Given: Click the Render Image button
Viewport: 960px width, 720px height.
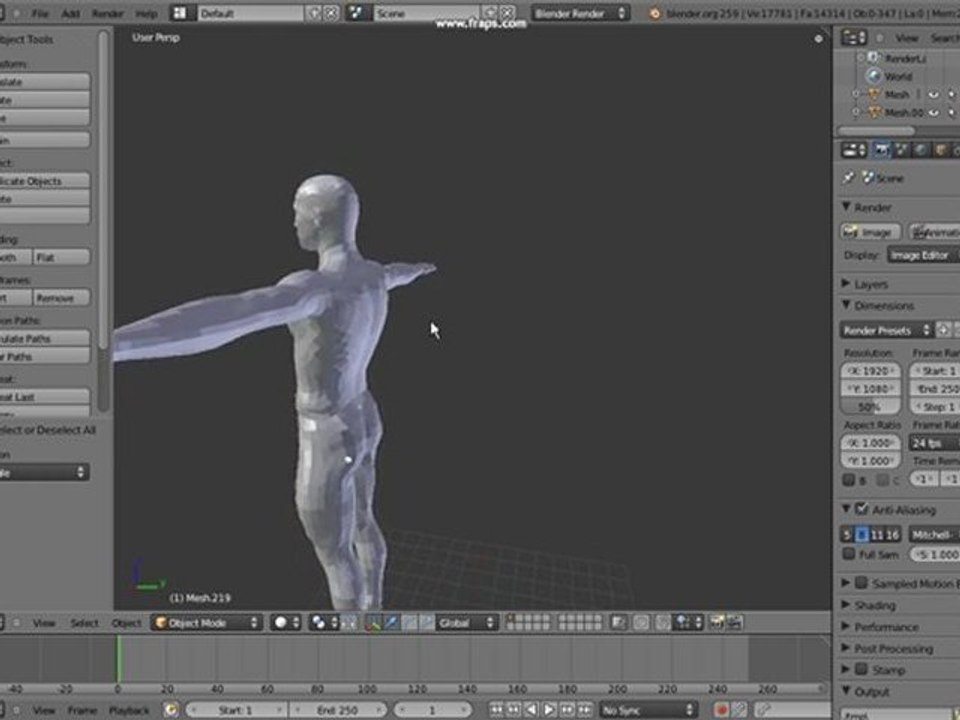Looking at the screenshot, I should 870,232.
